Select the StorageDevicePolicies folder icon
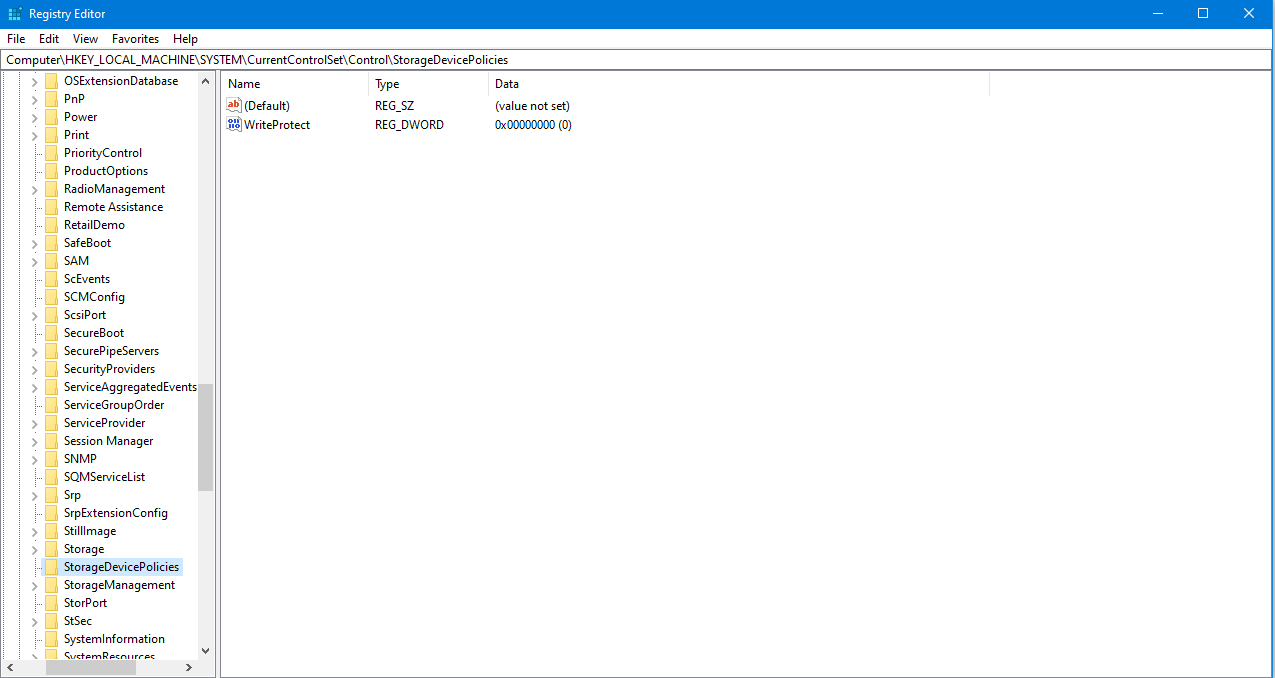Image resolution: width=1275 pixels, height=678 pixels. (51, 567)
